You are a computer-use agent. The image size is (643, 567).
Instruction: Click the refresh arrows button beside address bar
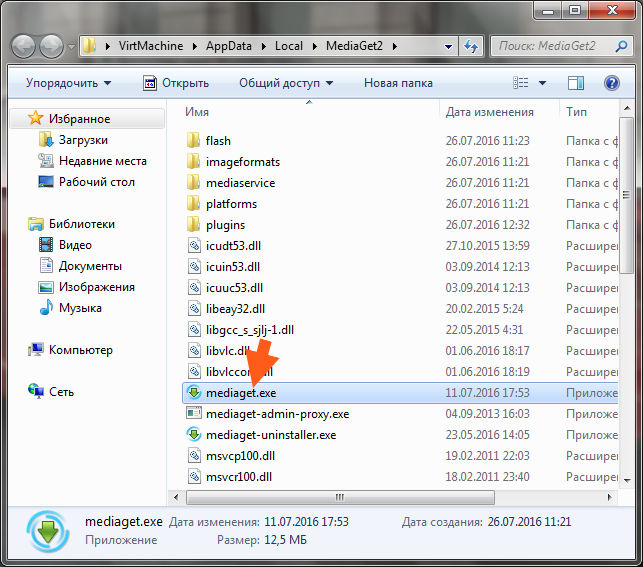[471, 46]
